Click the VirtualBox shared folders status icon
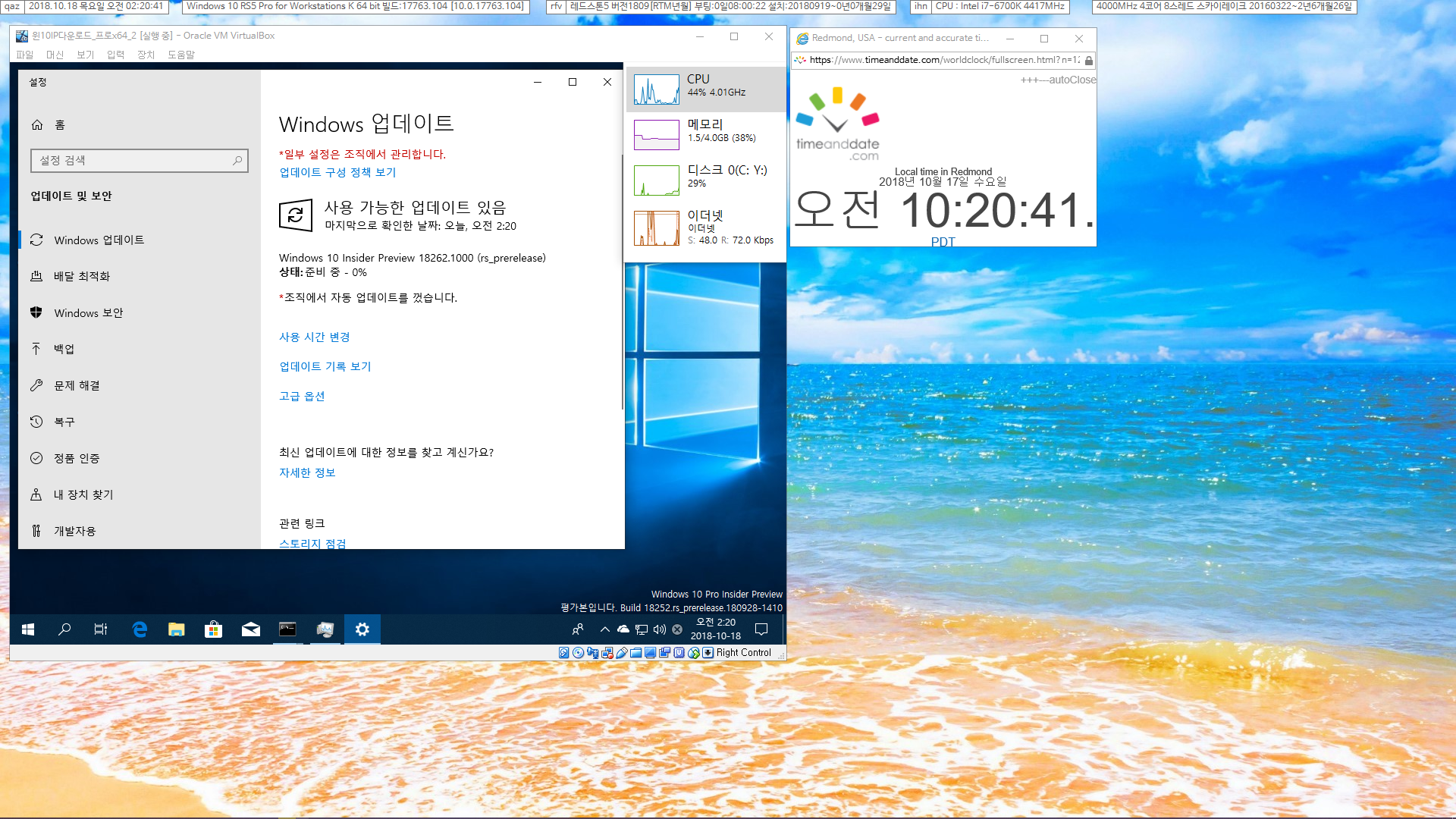Viewport: 1456px width, 819px height. click(635, 653)
